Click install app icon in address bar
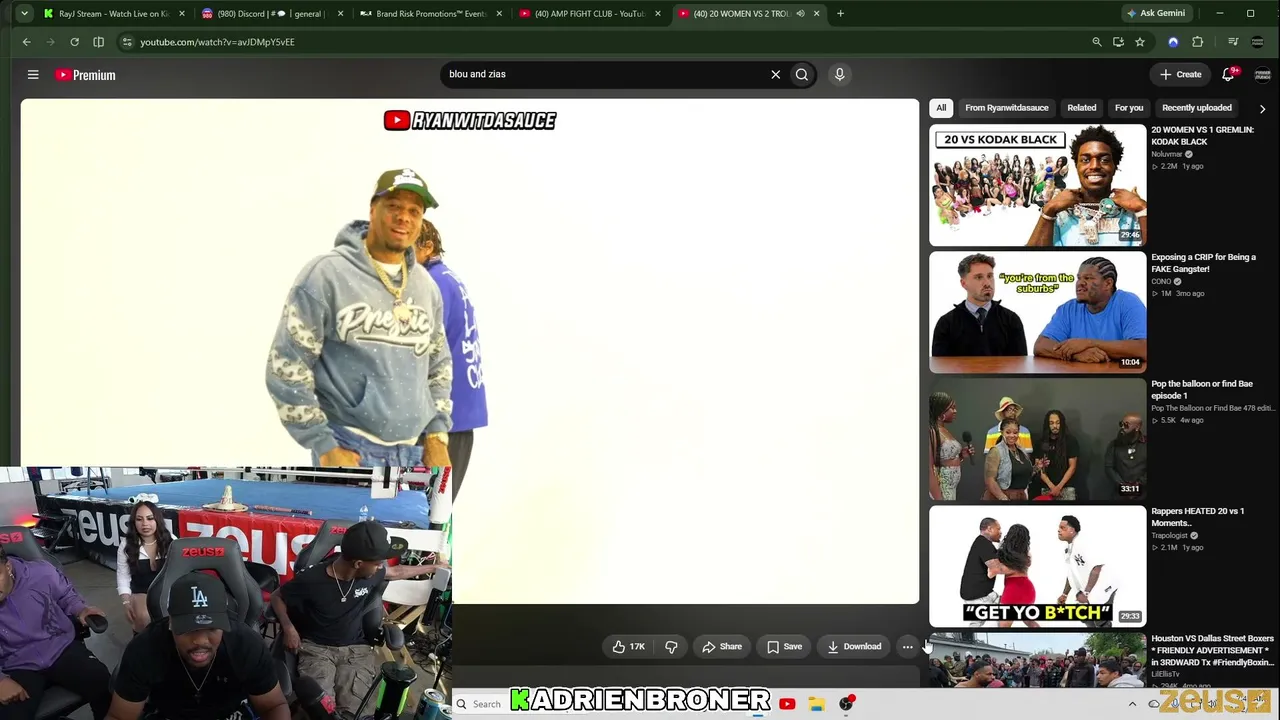 (x=1118, y=42)
